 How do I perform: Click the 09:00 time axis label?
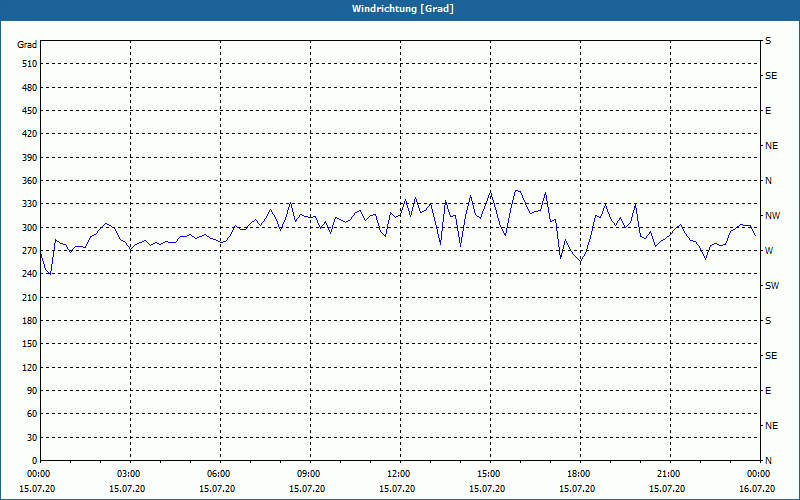tap(310, 474)
